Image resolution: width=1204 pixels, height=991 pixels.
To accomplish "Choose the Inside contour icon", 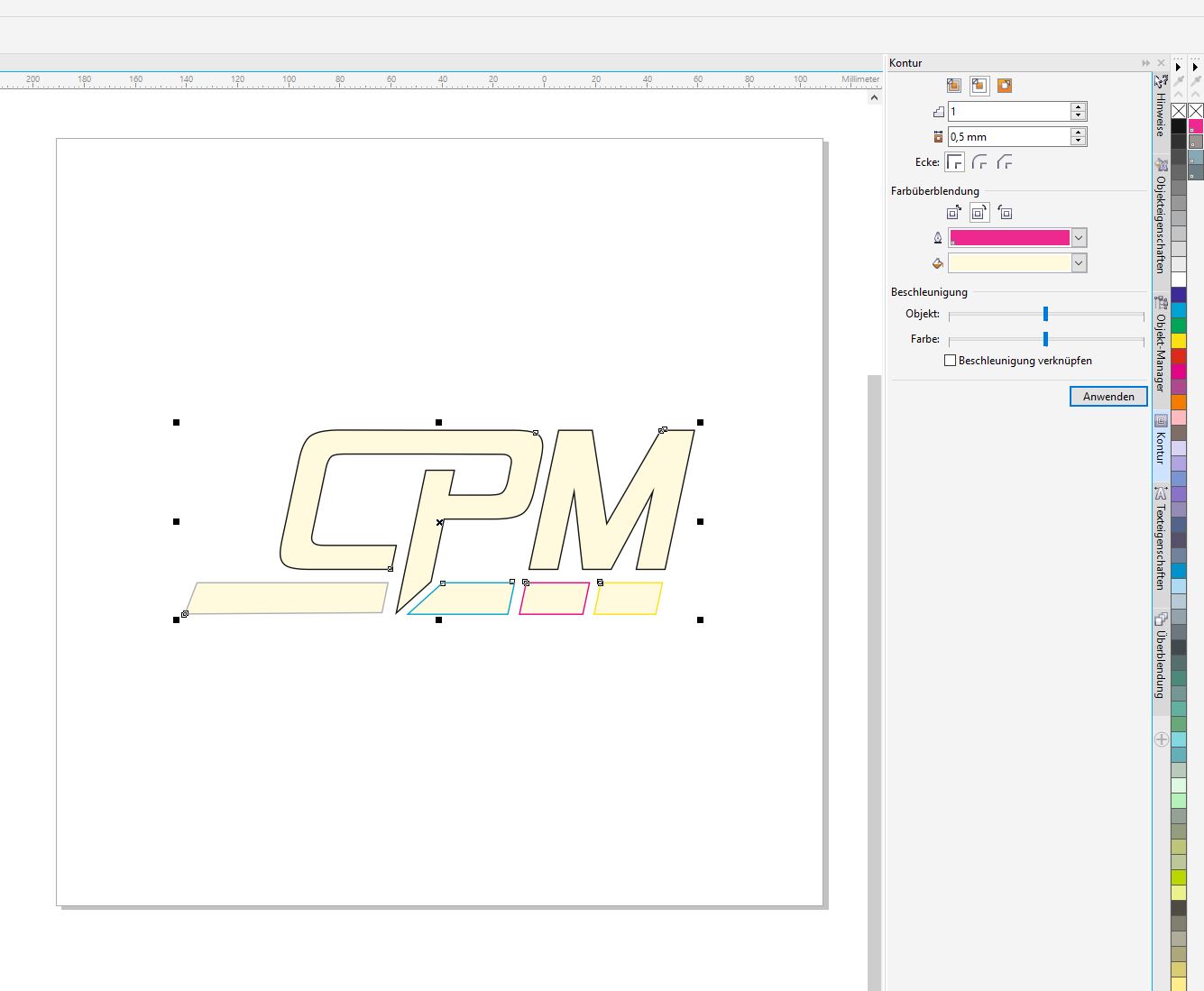I will pos(979,86).
